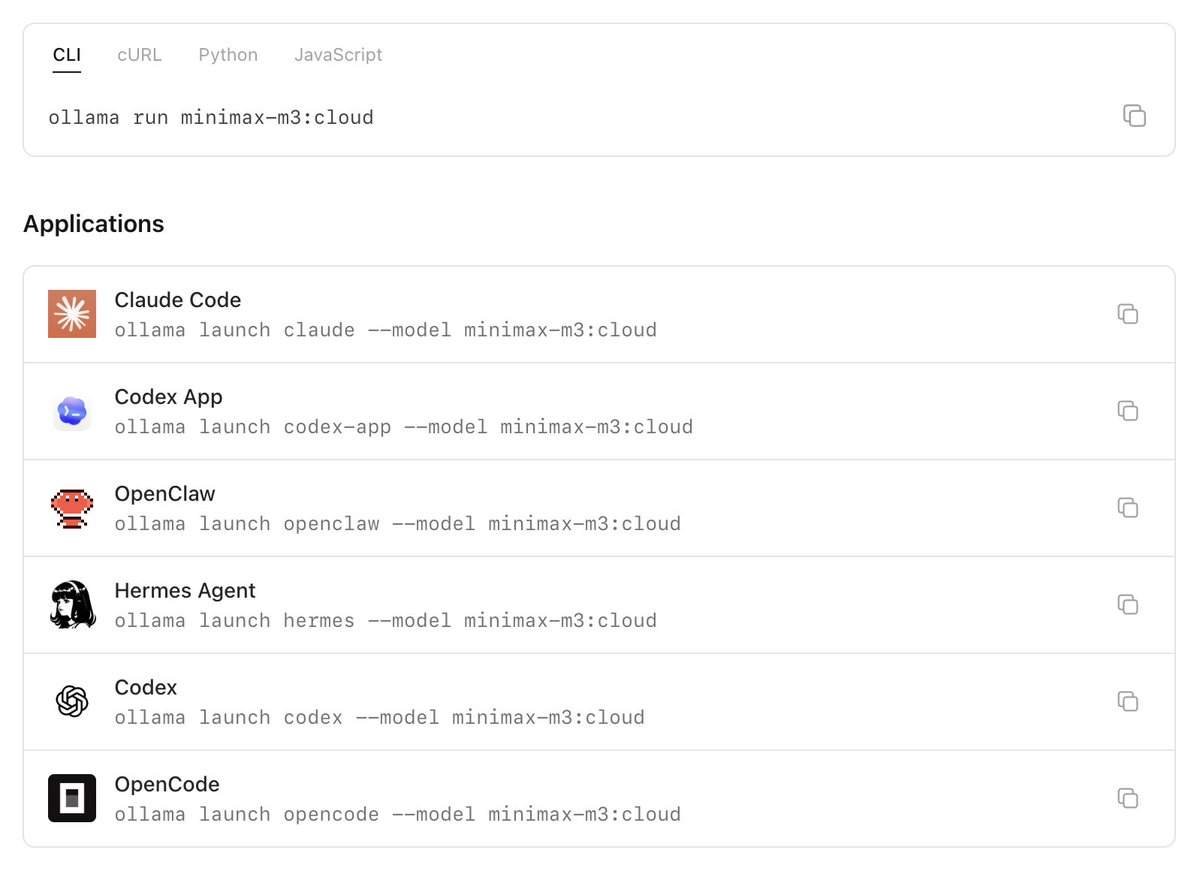
Task: Copy the Codex App launch command
Action: click(x=1128, y=411)
